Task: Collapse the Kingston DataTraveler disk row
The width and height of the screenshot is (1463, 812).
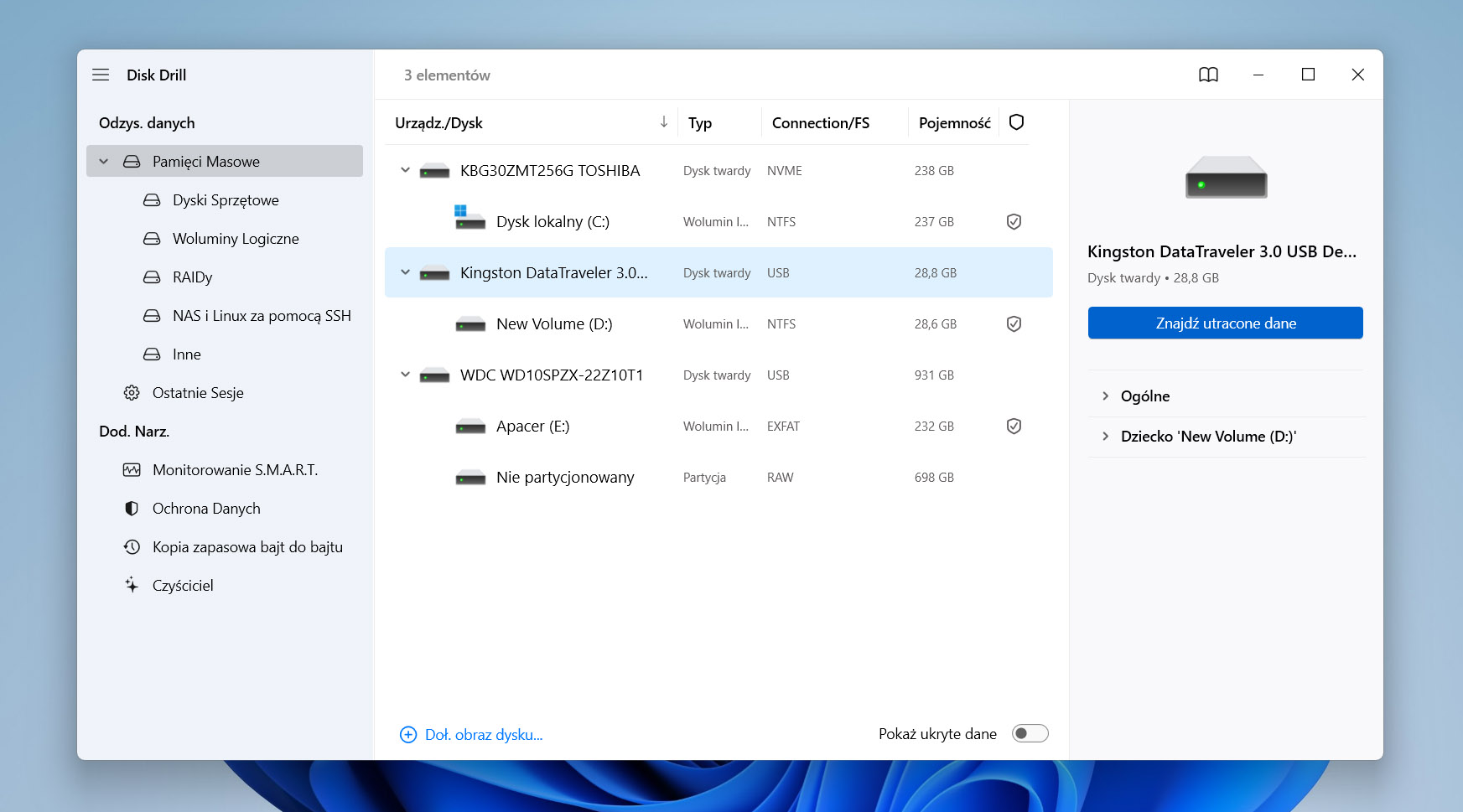Action: pyautogui.click(x=405, y=272)
